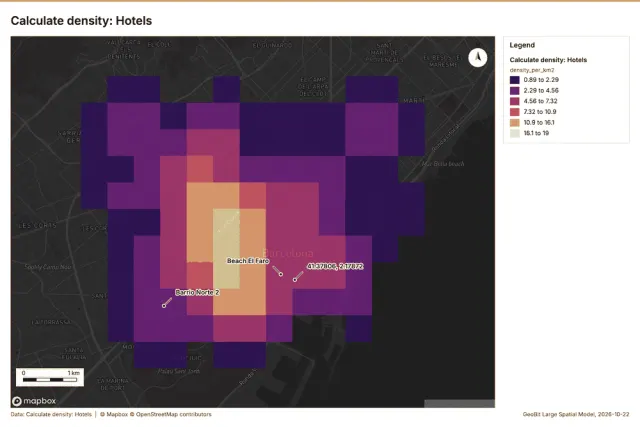
Task: Click the Mapbox logo on the map
Action: 34,401
